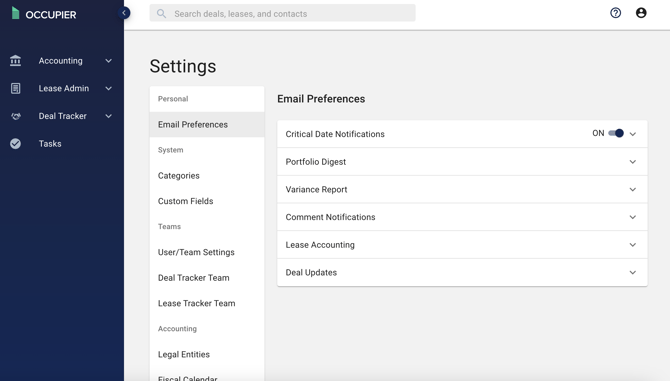Open Lease Tracker Team settings
The width and height of the screenshot is (670, 381).
(207, 303)
